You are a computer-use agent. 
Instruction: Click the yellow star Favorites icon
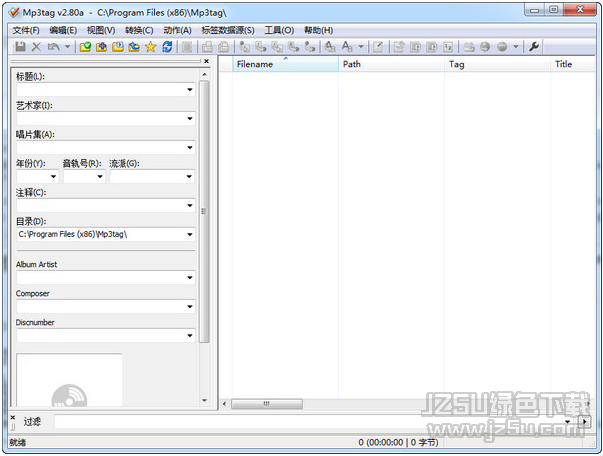coord(150,47)
